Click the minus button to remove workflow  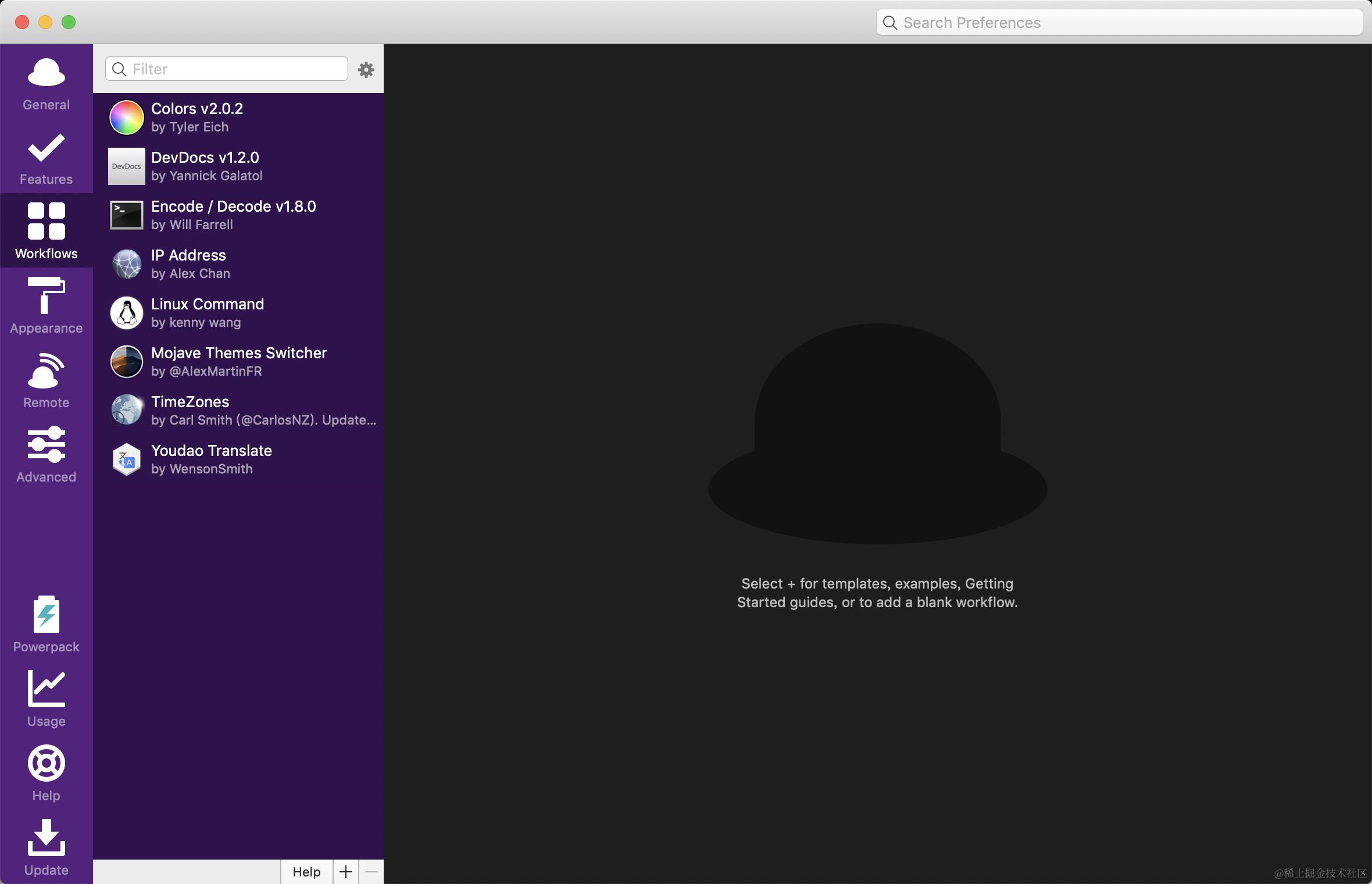click(x=371, y=871)
